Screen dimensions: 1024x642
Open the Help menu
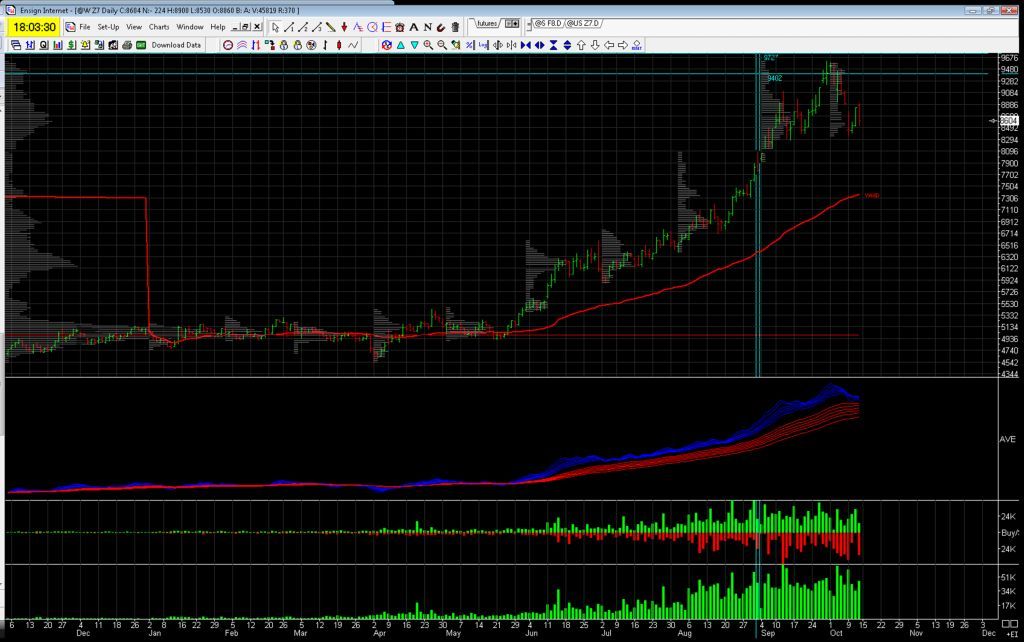point(217,27)
